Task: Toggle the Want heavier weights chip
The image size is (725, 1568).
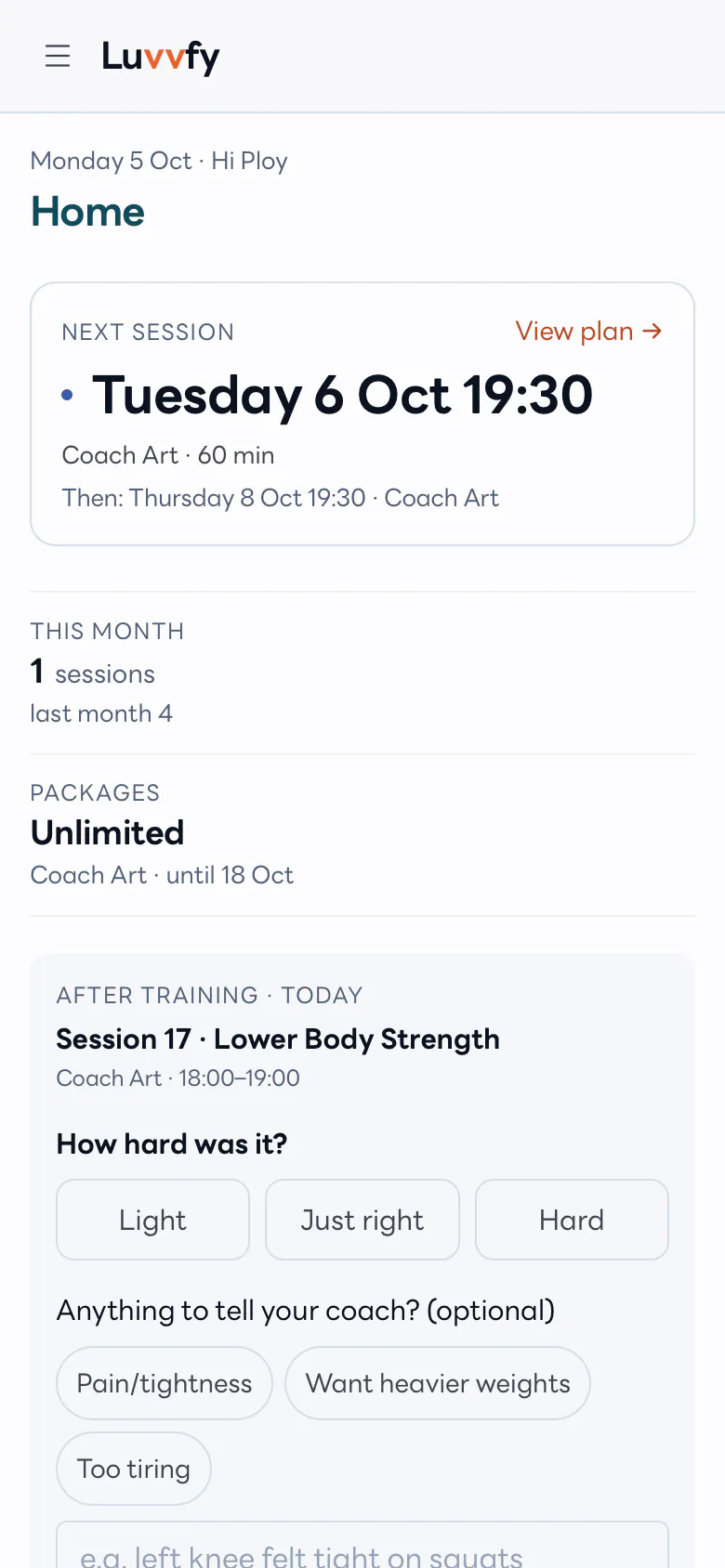Action: pos(438,1383)
